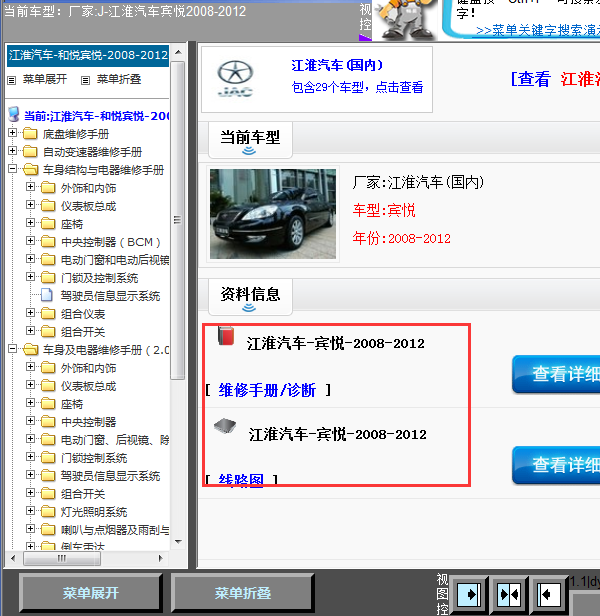600x616 pixels.
Task: Click the wifi-style mark under 资料信息
Action: point(249,308)
